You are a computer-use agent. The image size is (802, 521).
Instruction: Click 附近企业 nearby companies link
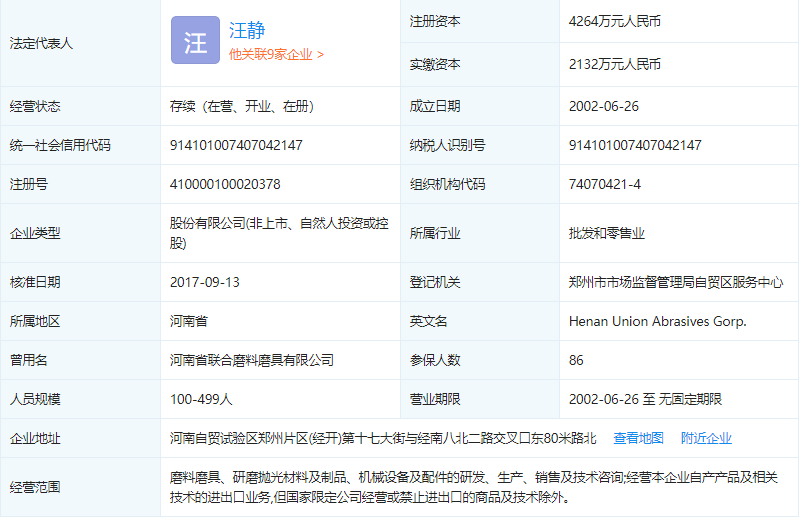706,438
